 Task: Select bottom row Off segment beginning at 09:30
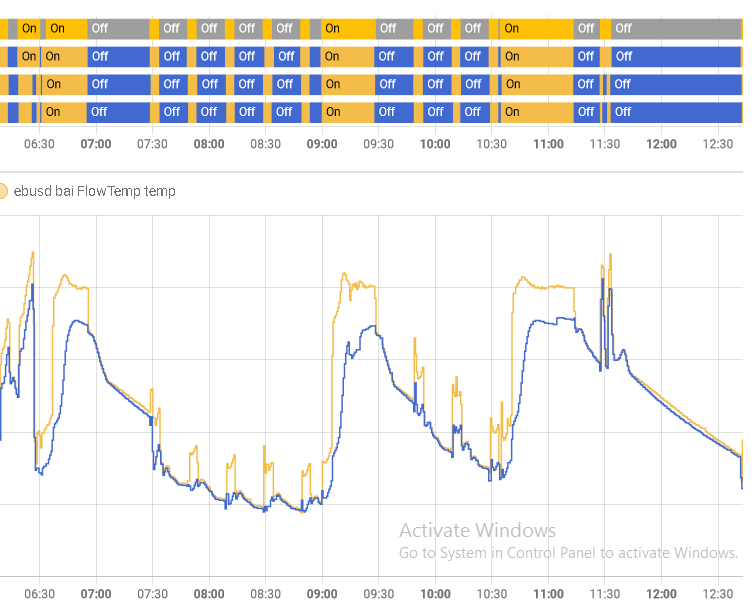[394, 111]
